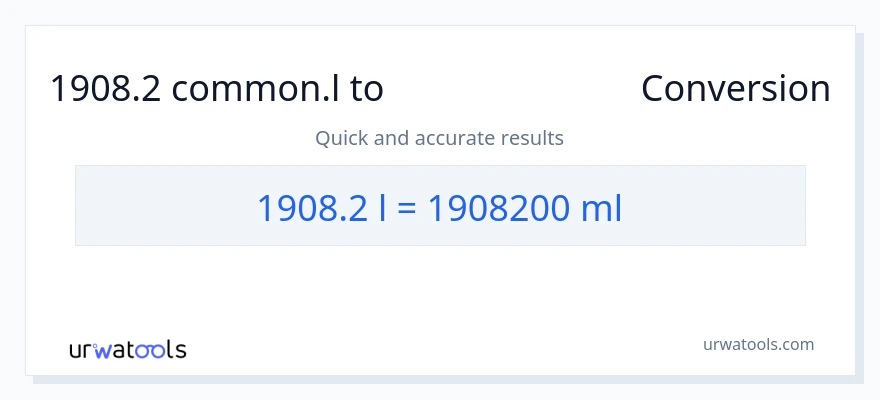The height and width of the screenshot is (400, 880).
Task: Select the '1908200' value in the result
Action: point(498,208)
